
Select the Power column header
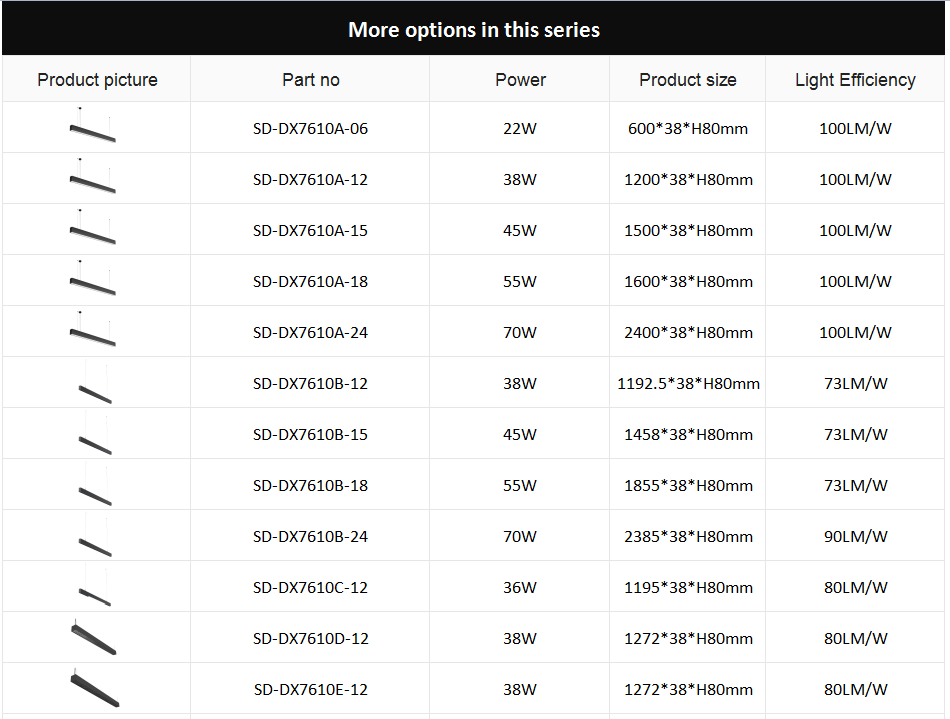point(520,79)
